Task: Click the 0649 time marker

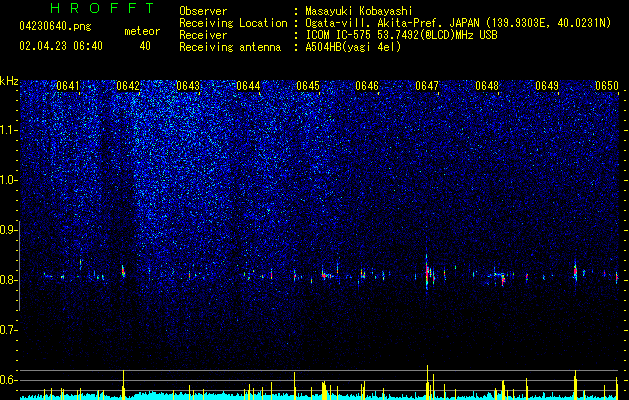Action: [547, 86]
